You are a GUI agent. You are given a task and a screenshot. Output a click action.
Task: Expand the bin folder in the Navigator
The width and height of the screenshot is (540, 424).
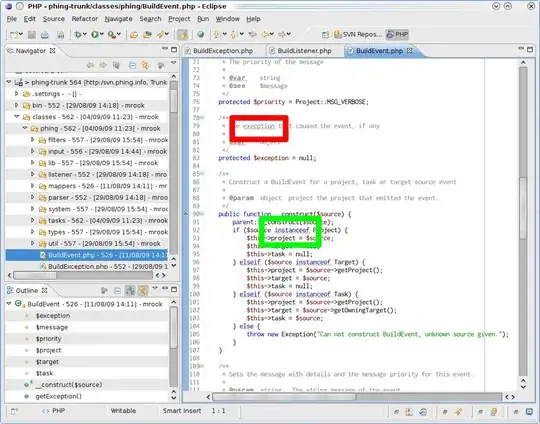pyautogui.click(x=17, y=105)
